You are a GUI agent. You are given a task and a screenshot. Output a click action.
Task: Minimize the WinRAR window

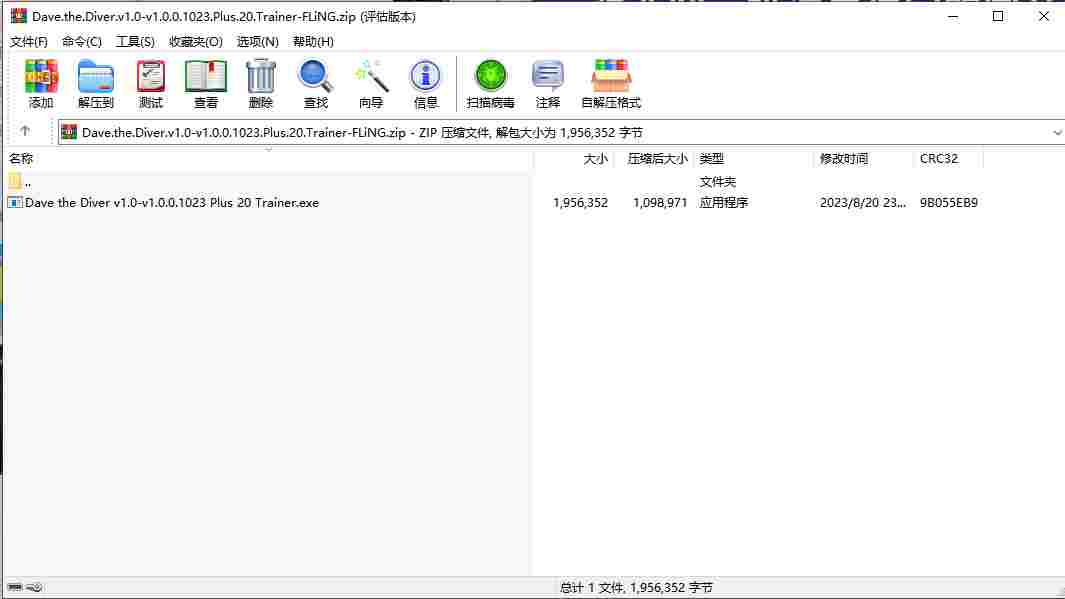[x=953, y=16]
